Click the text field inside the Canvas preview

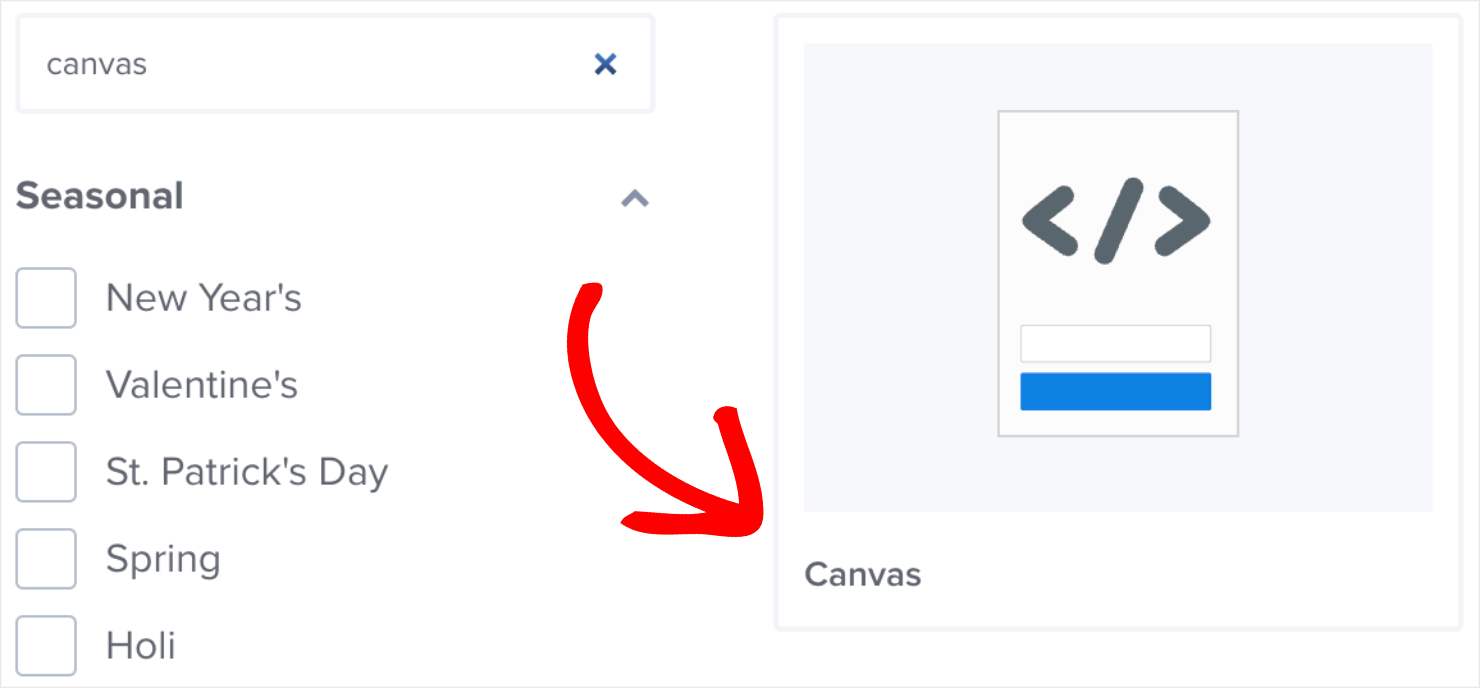click(1114, 343)
